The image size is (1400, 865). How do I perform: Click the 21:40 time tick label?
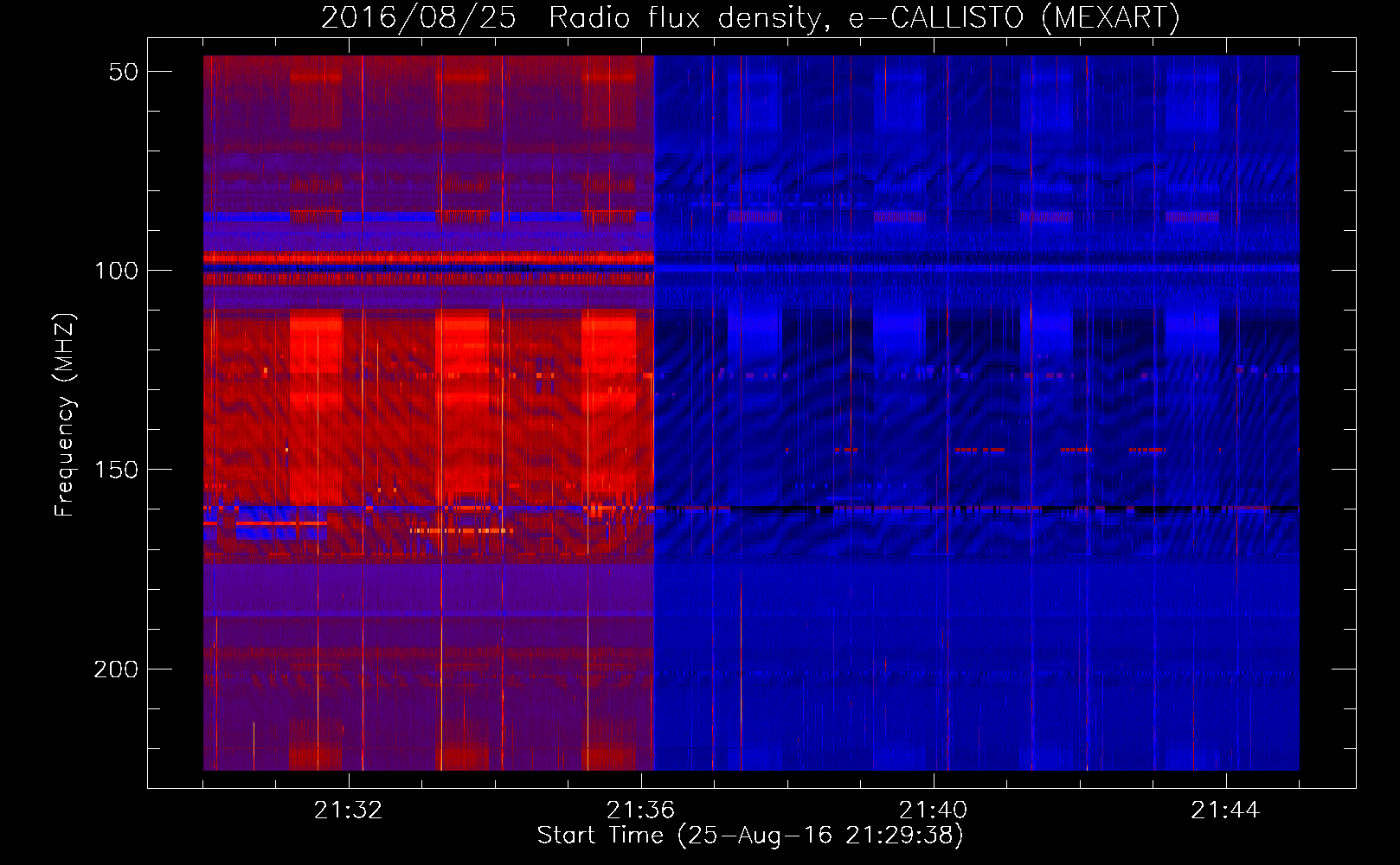(x=934, y=811)
